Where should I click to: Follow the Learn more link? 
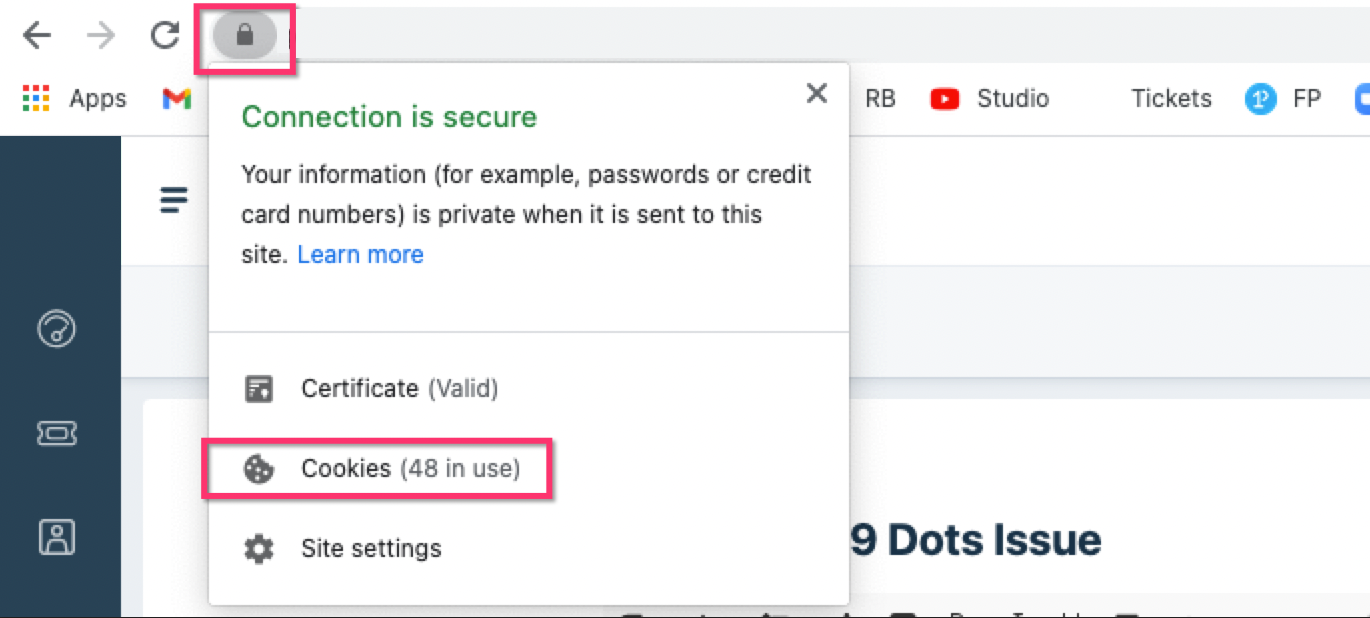pos(360,255)
